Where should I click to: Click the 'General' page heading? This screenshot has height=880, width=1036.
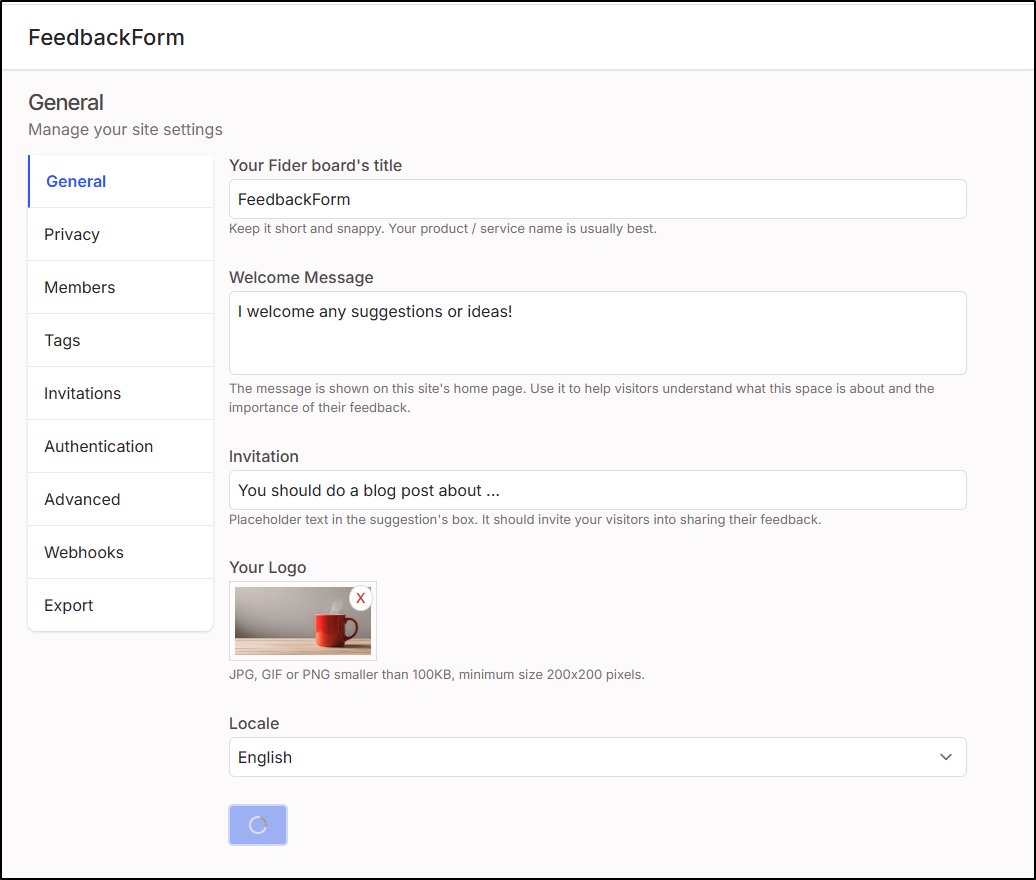click(66, 102)
